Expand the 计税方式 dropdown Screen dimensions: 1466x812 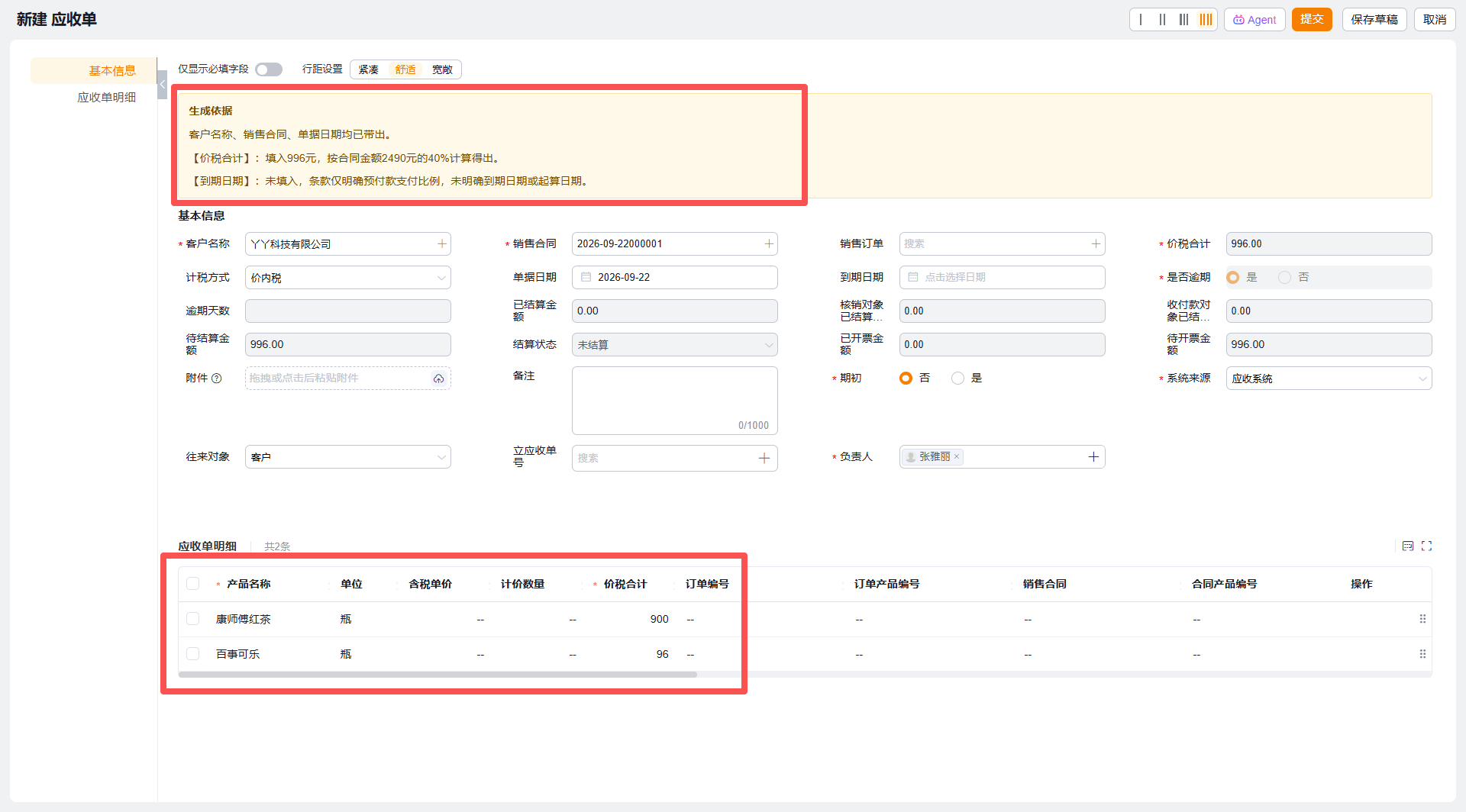pos(347,278)
